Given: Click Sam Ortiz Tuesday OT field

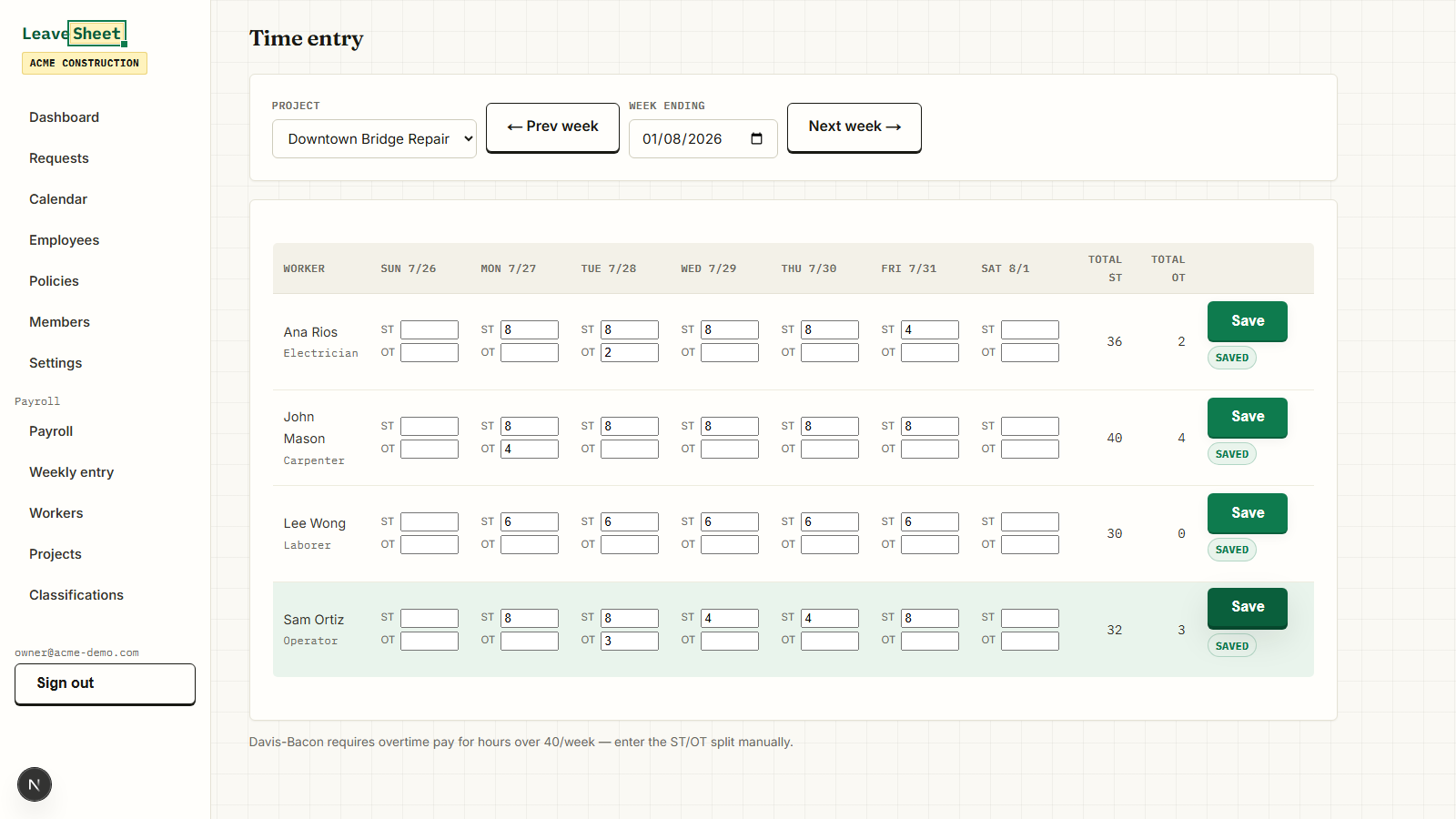Looking at the screenshot, I should (630, 641).
